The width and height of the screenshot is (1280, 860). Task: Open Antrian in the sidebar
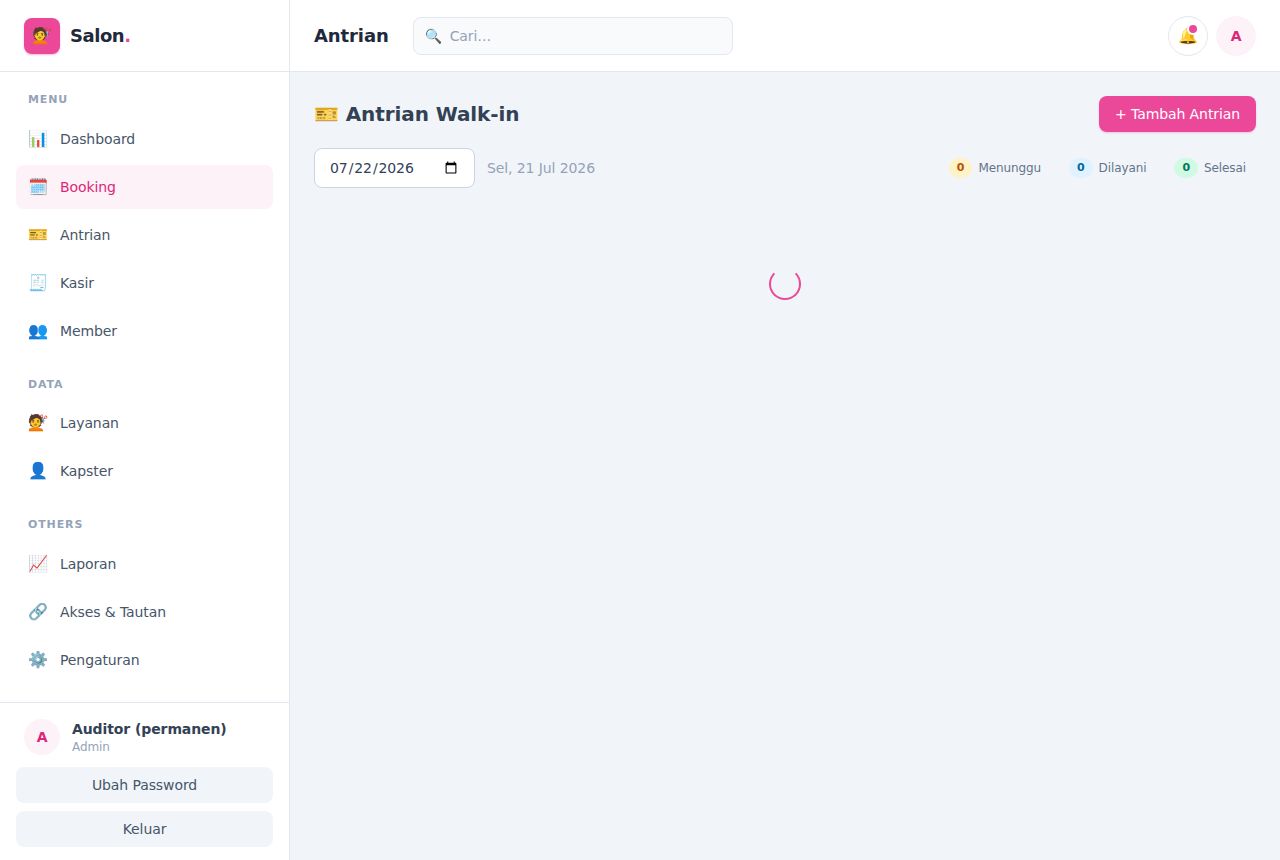(144, 235)
